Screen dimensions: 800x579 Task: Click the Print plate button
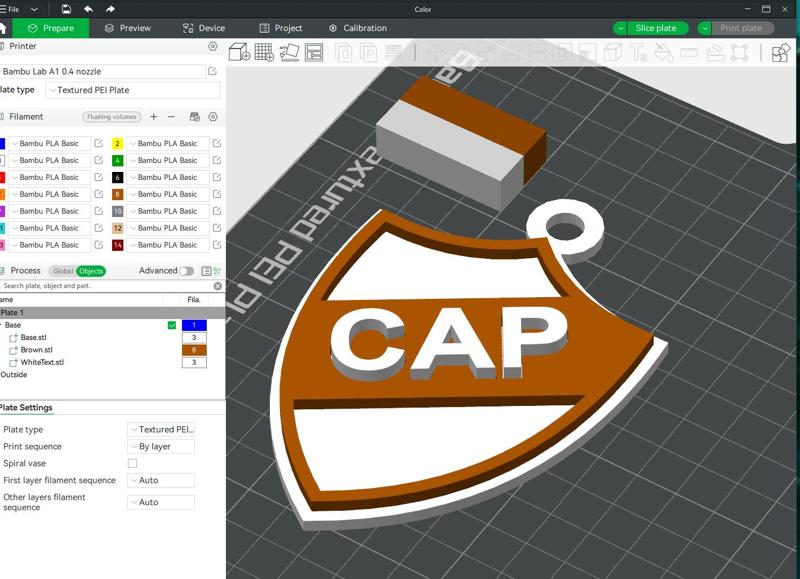(x=742, y=28)
